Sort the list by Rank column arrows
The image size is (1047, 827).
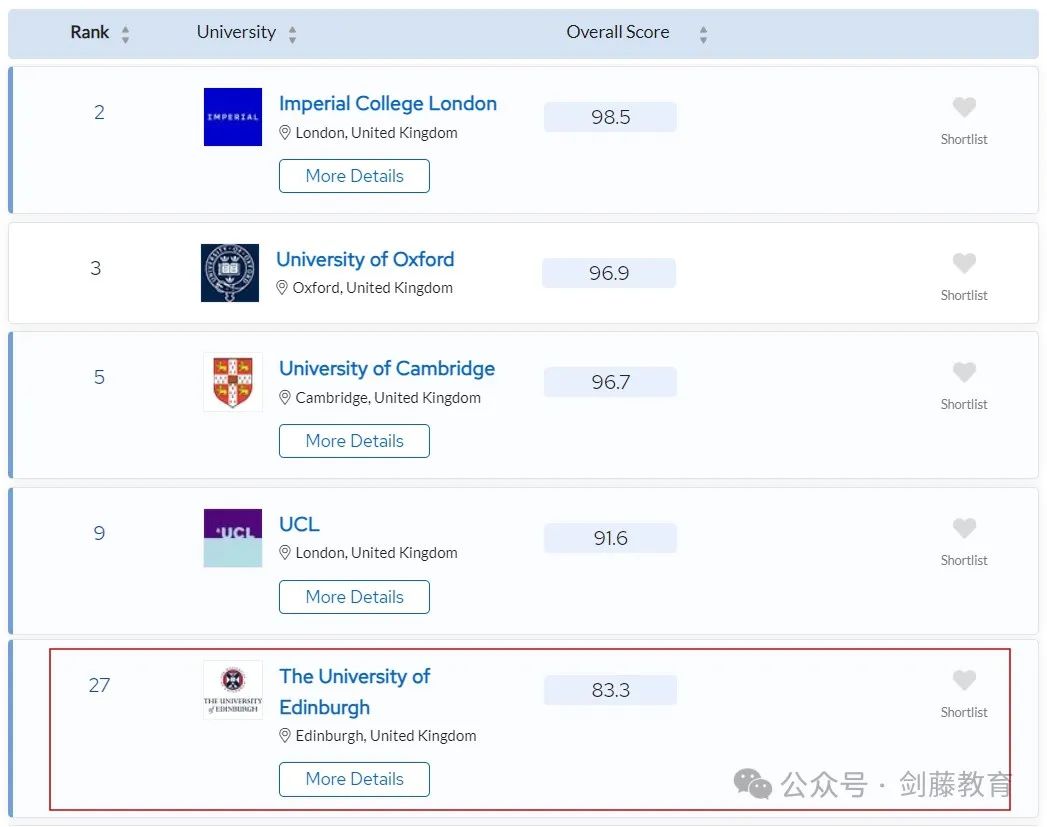125,35
